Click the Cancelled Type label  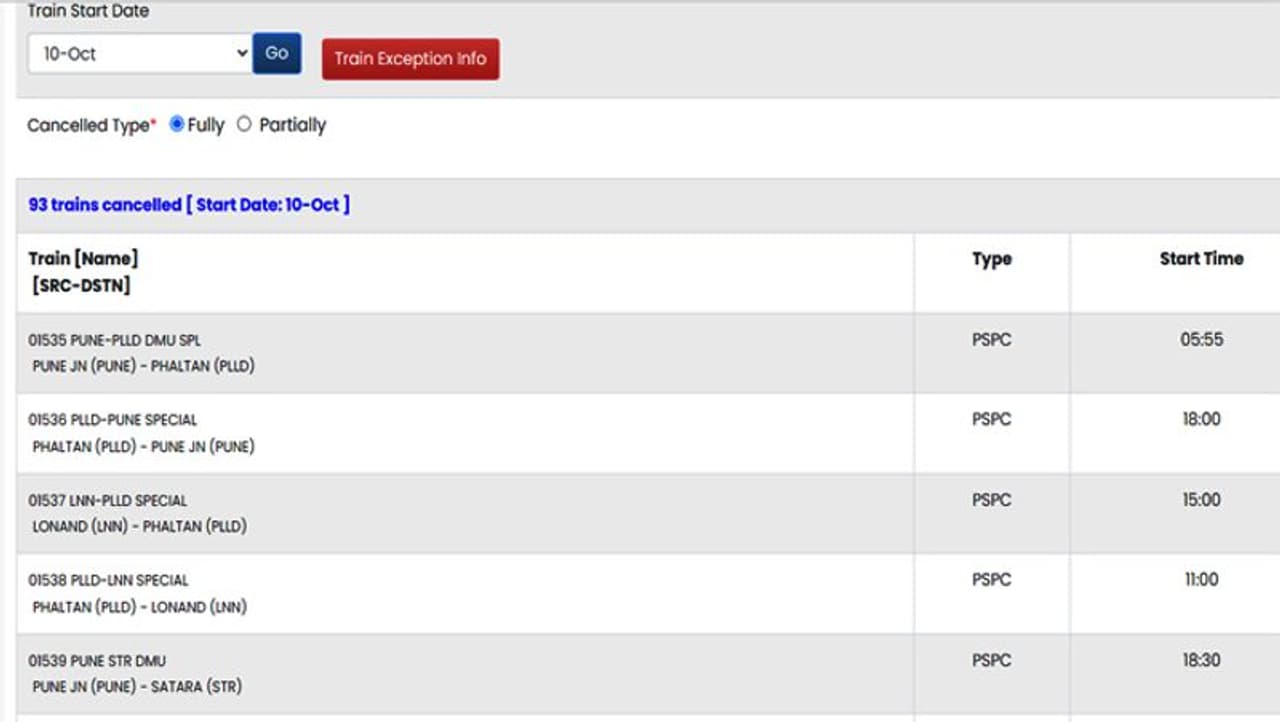coord(90,125)
